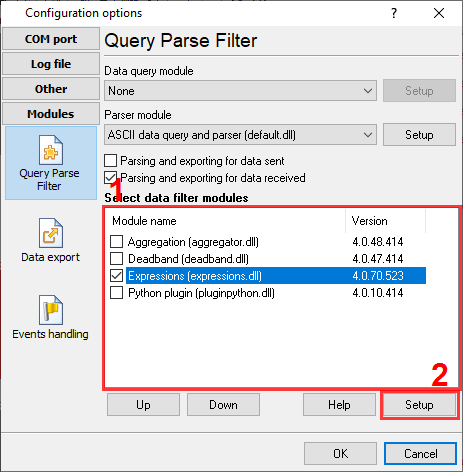Select the Python plugin (pluginpython.dll) row text

pos(201,293)
